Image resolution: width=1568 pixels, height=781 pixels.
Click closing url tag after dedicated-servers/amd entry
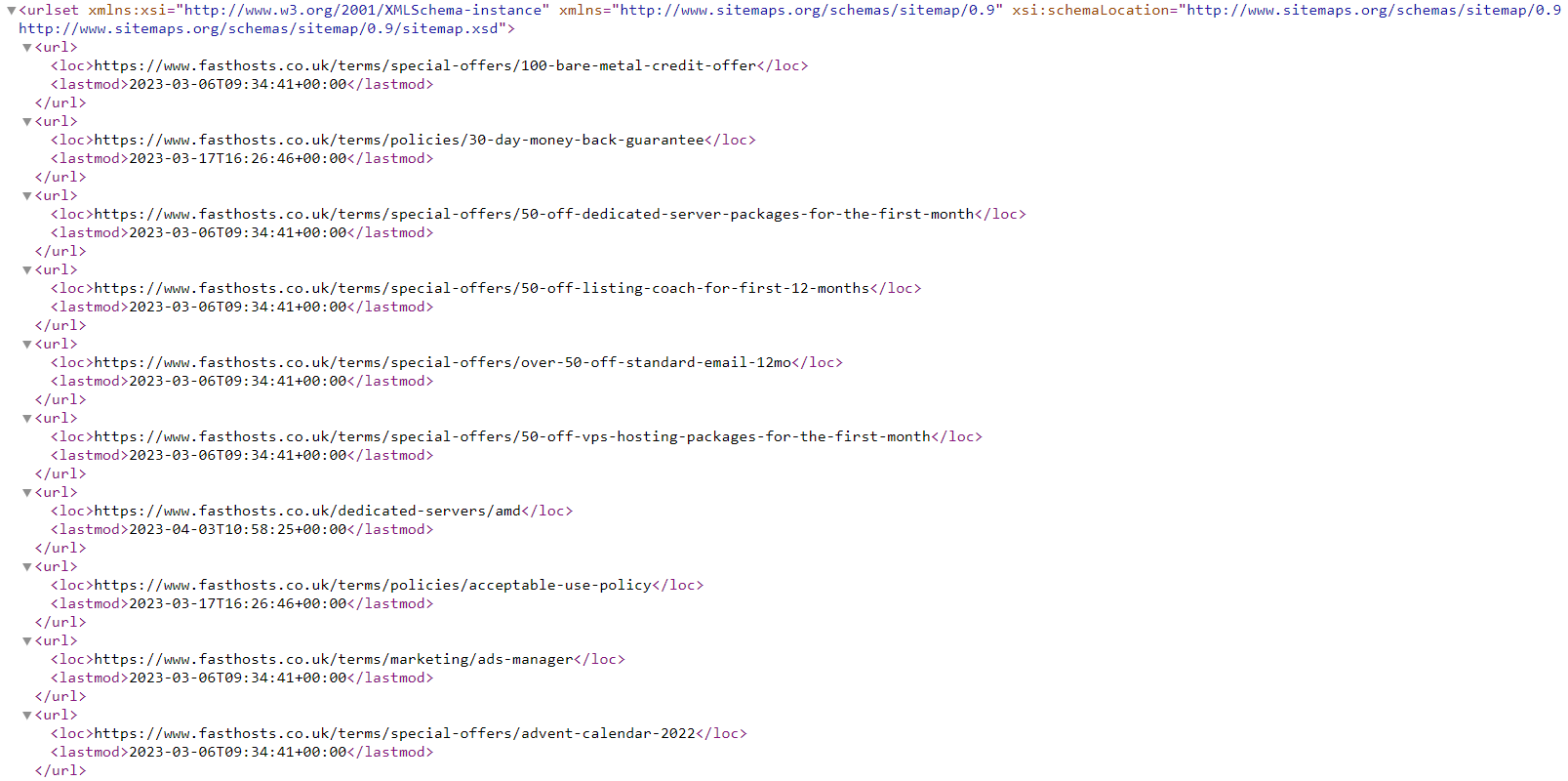click(x=60, y=548)
